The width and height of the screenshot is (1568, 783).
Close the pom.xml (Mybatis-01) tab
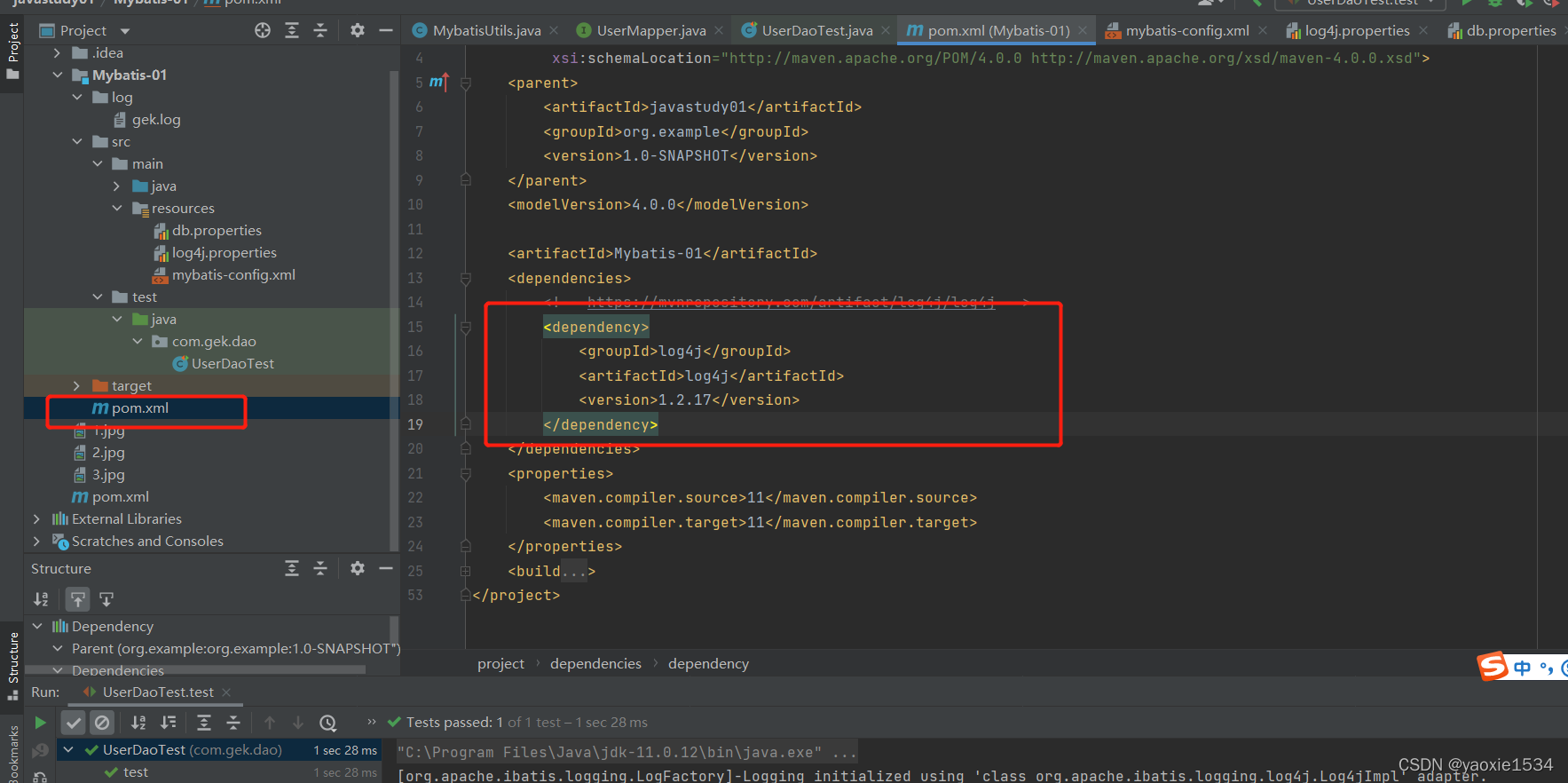[1083, 30]
